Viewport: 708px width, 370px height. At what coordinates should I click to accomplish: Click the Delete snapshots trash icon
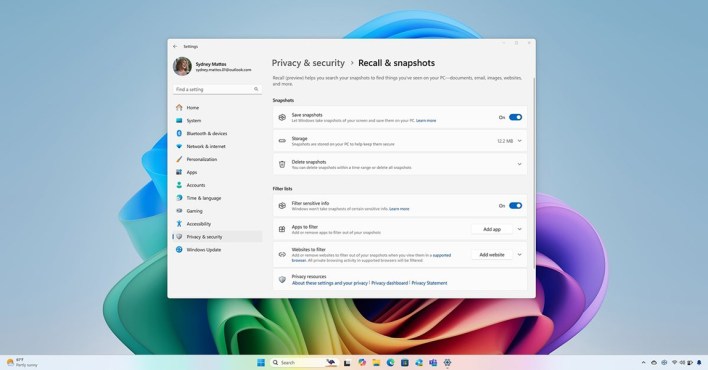tap(282, 164)
